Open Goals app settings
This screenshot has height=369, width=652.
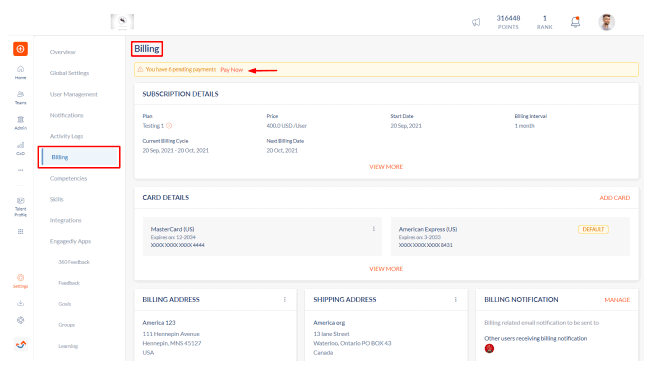coord(64,304)
